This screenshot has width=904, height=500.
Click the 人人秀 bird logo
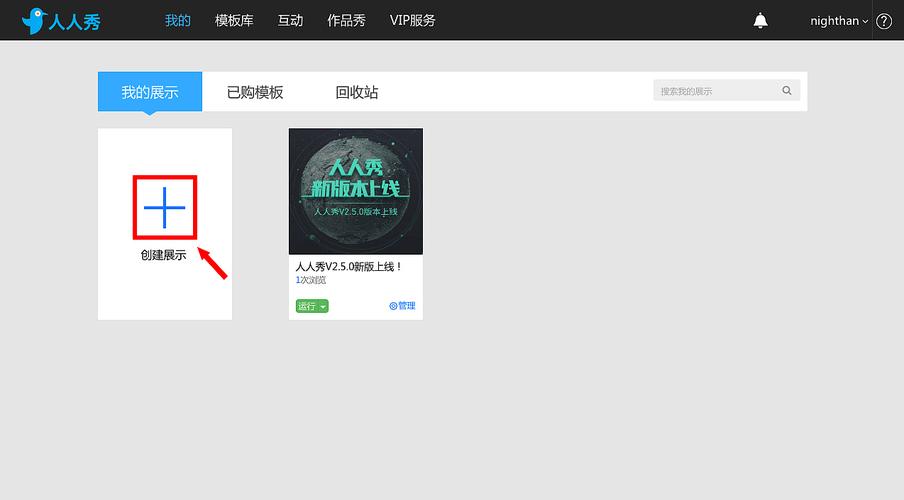click(x=36, y=20)
